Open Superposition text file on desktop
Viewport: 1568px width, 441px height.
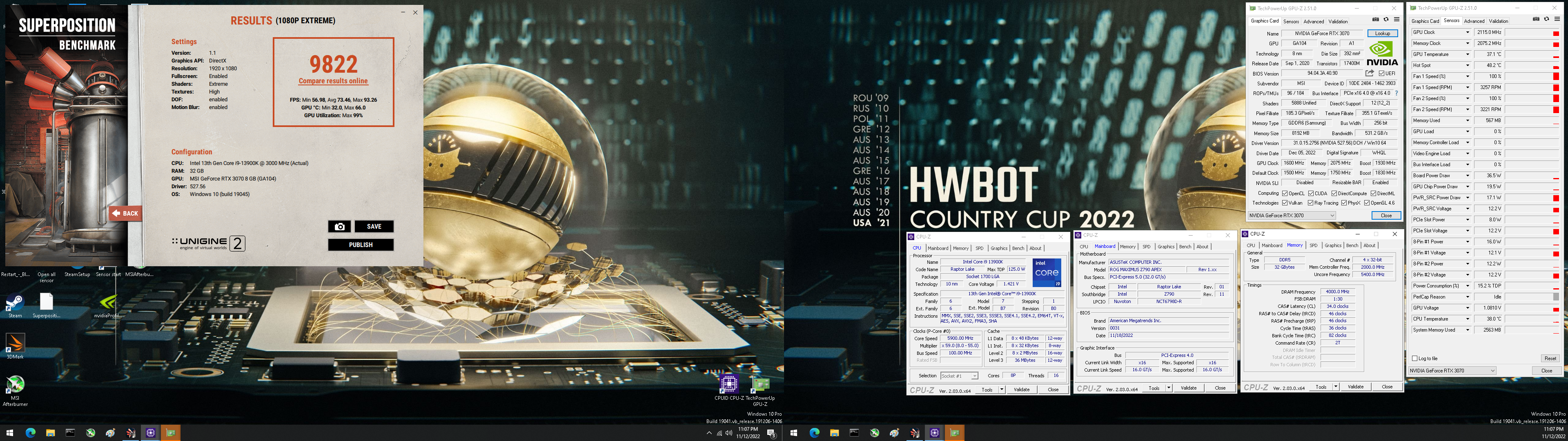[x=46, y=306]
